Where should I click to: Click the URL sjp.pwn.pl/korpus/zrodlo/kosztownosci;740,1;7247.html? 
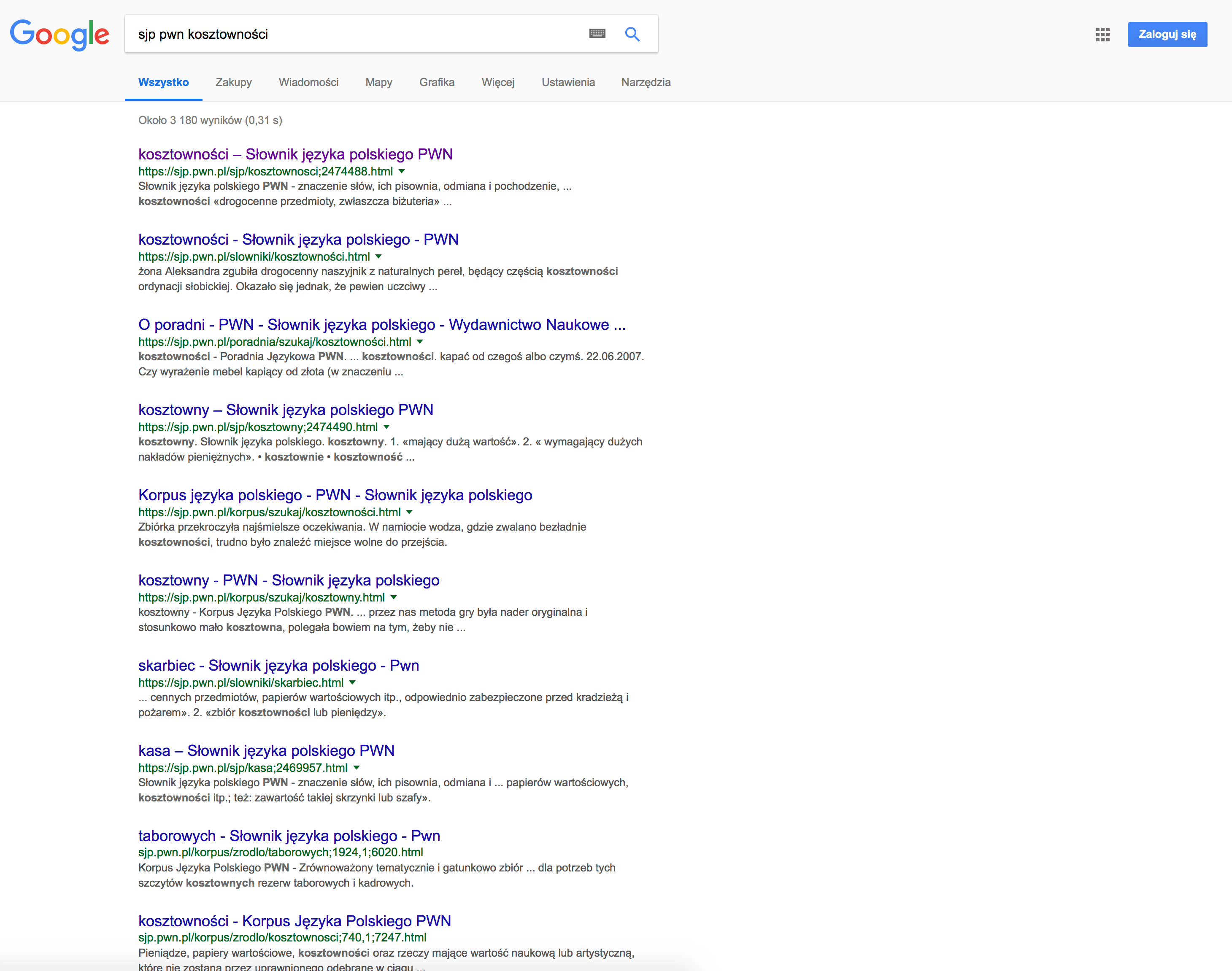[283, 937]
